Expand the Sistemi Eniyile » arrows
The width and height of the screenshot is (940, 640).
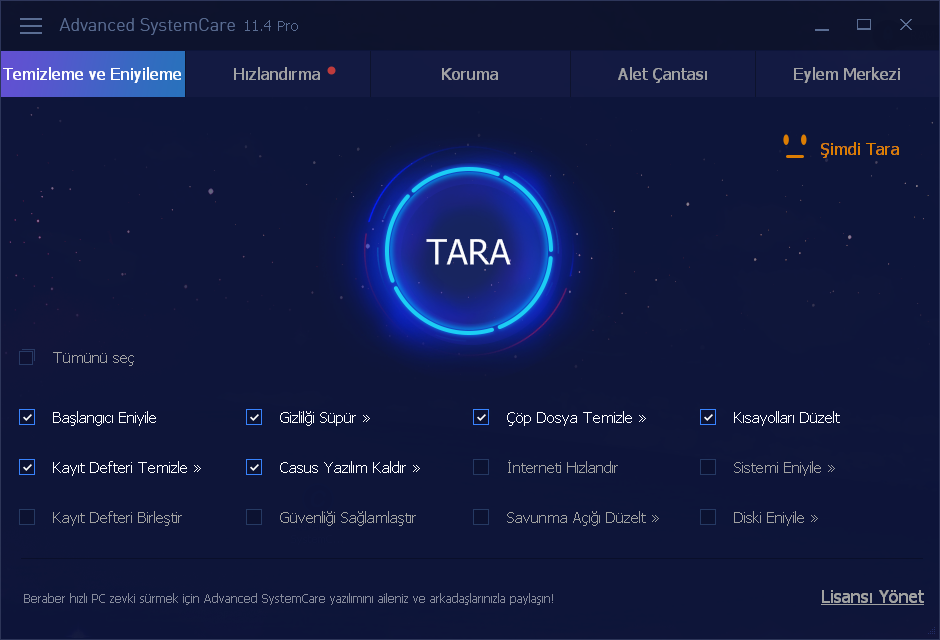831,468
